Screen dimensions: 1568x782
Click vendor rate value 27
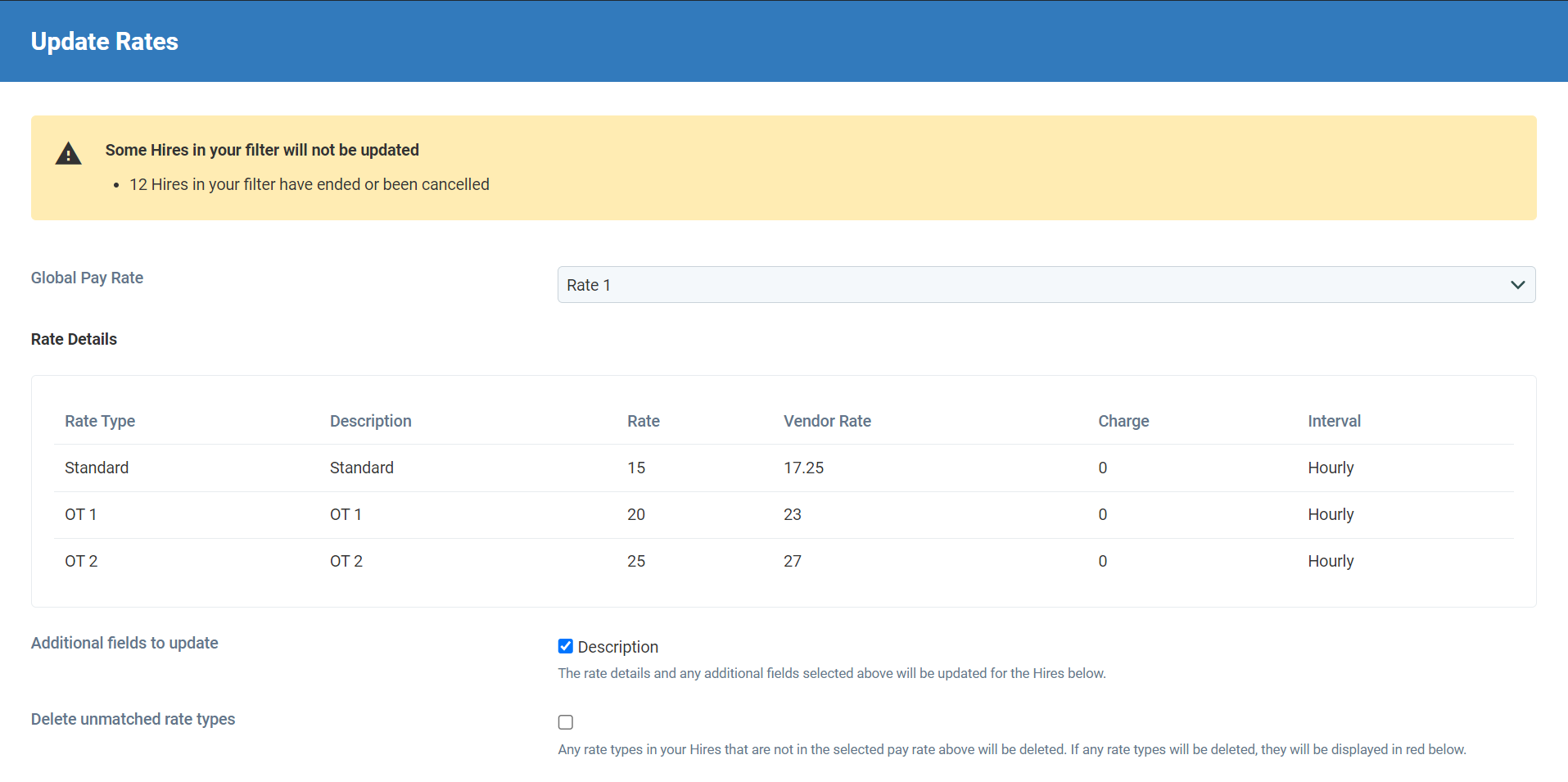[x=792, y=561]
